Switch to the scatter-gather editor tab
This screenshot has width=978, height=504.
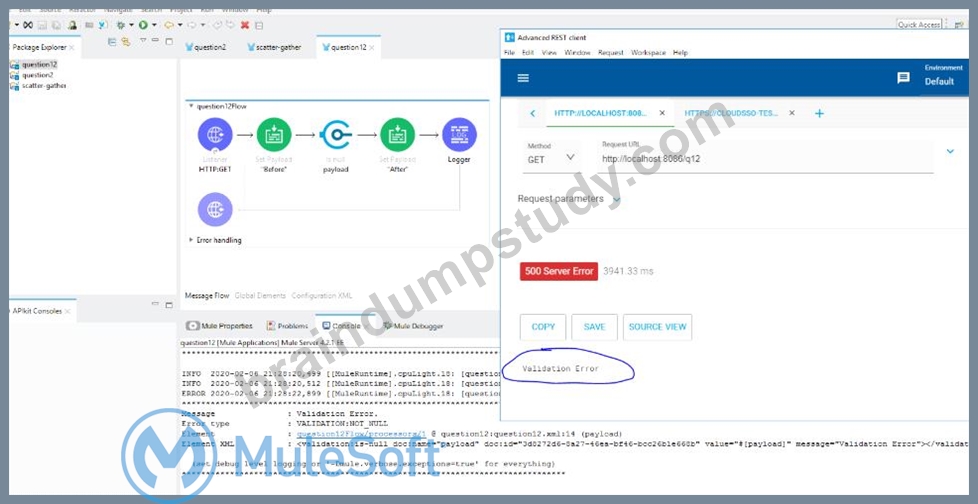(274, 47)
